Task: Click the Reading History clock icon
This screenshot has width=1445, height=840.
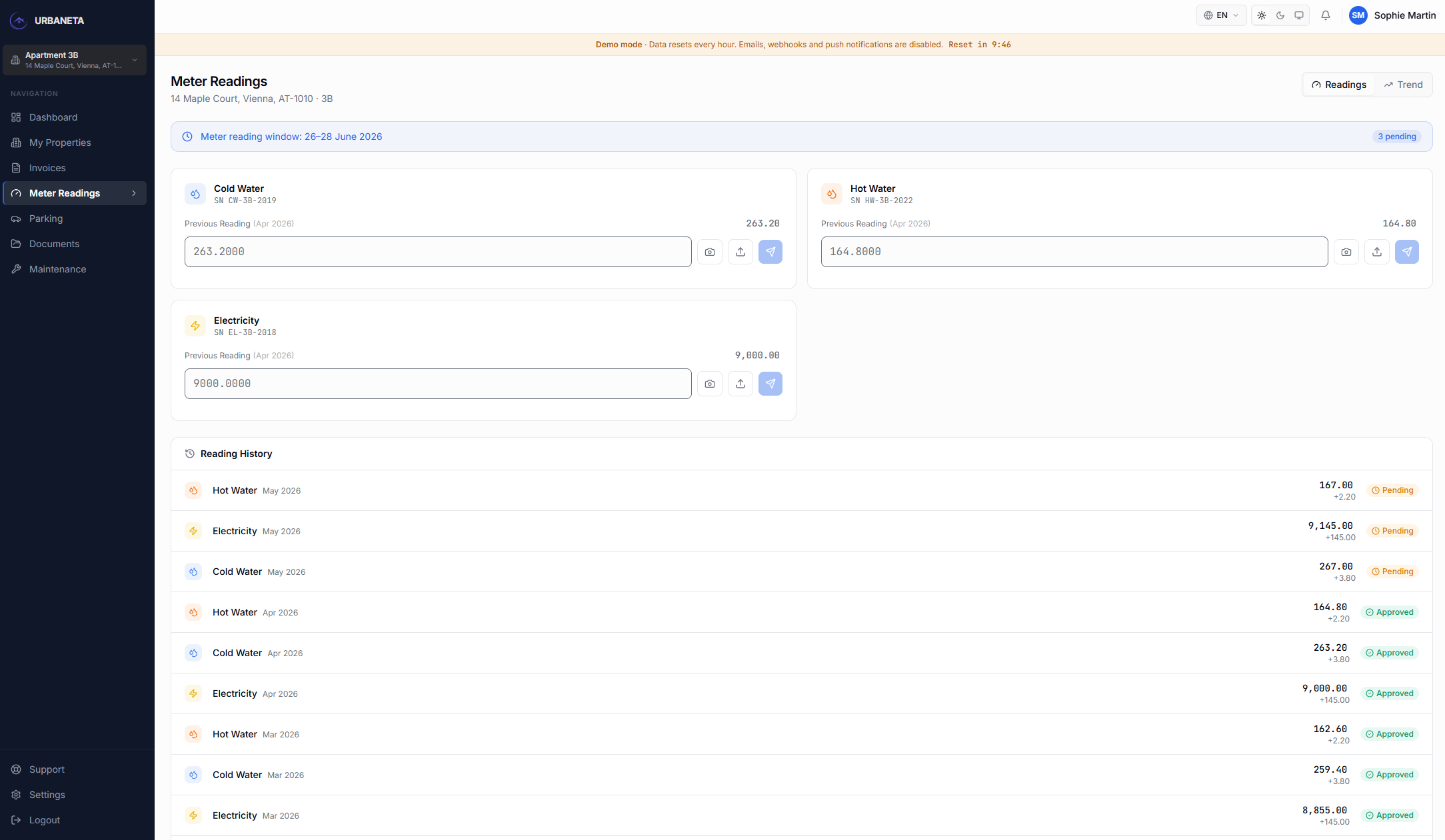Action: click(x=190, y=454)
